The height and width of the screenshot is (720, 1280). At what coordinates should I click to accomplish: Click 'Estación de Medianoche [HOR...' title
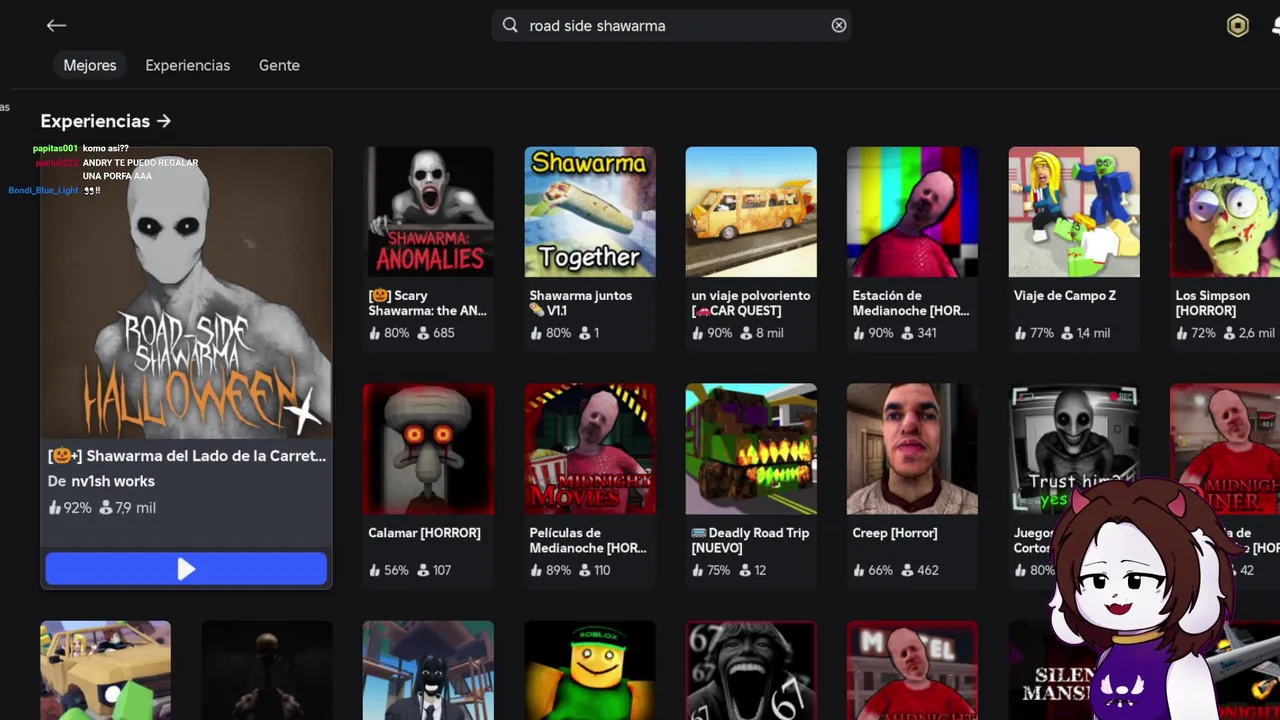coord(911,303)
